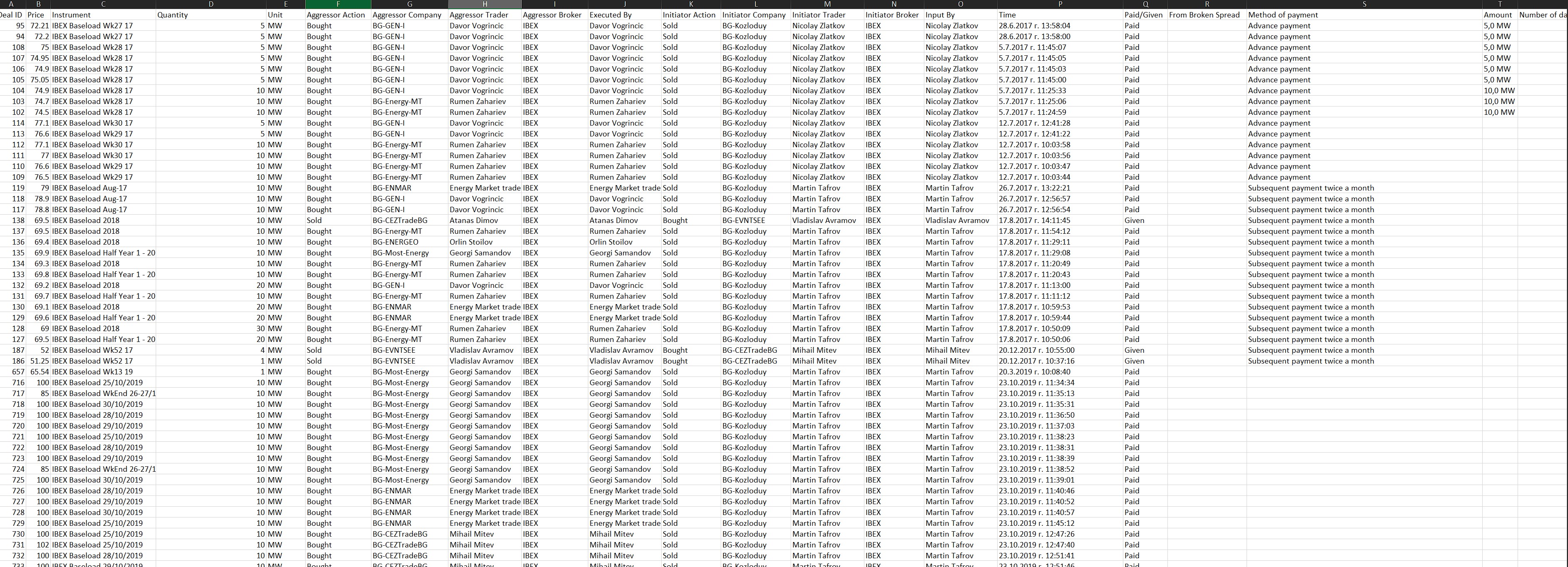Click the 'Initiator Company' header cell
Image resolution: width=1568 pixels, height=567 pixels.
(755, 15)
